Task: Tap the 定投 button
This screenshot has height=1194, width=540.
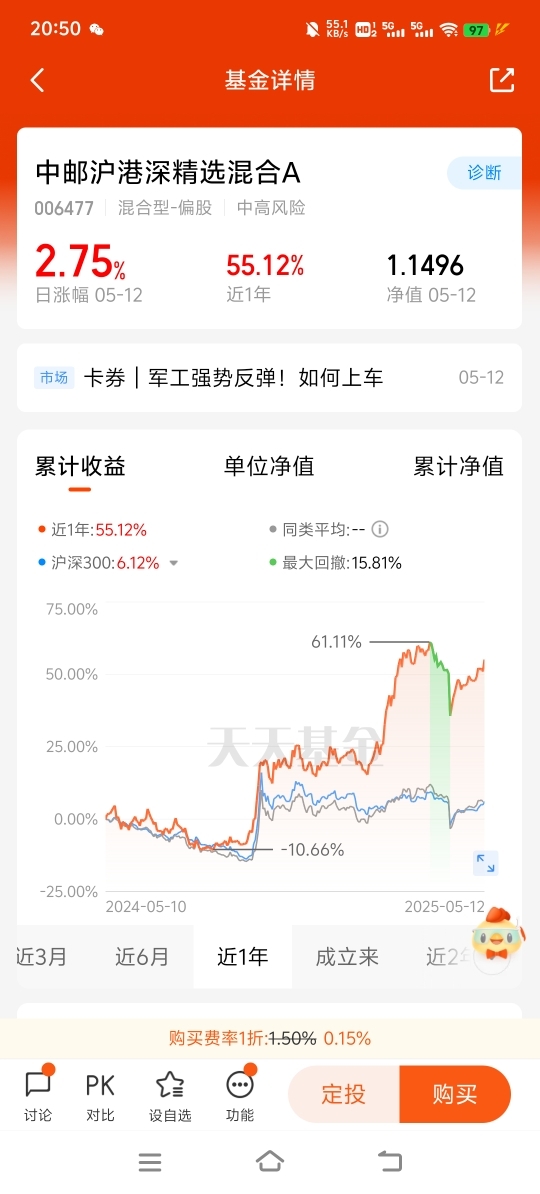Action: 343,1094
